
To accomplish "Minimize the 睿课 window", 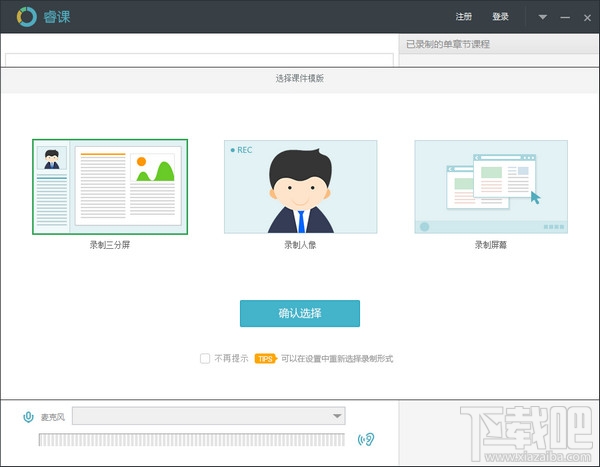I will [x=565, y=18].
